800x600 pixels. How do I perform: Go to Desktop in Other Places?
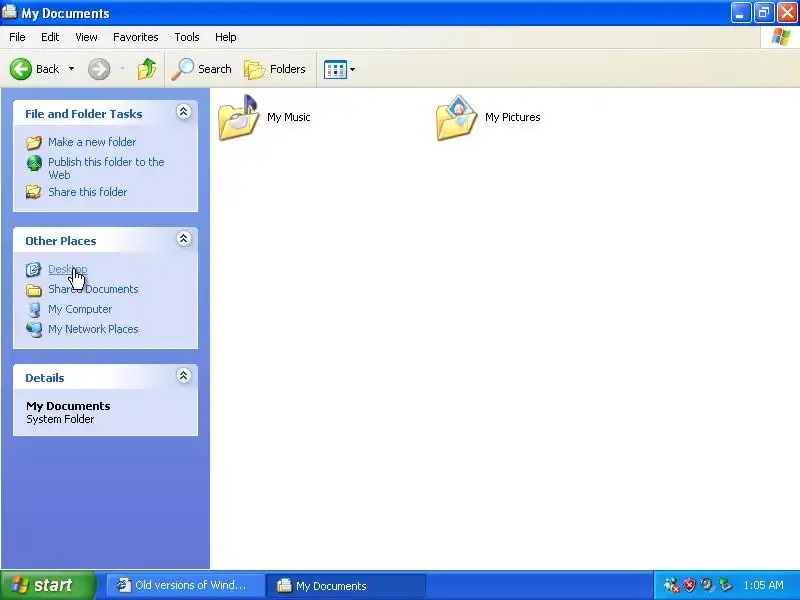click(68, 269)
